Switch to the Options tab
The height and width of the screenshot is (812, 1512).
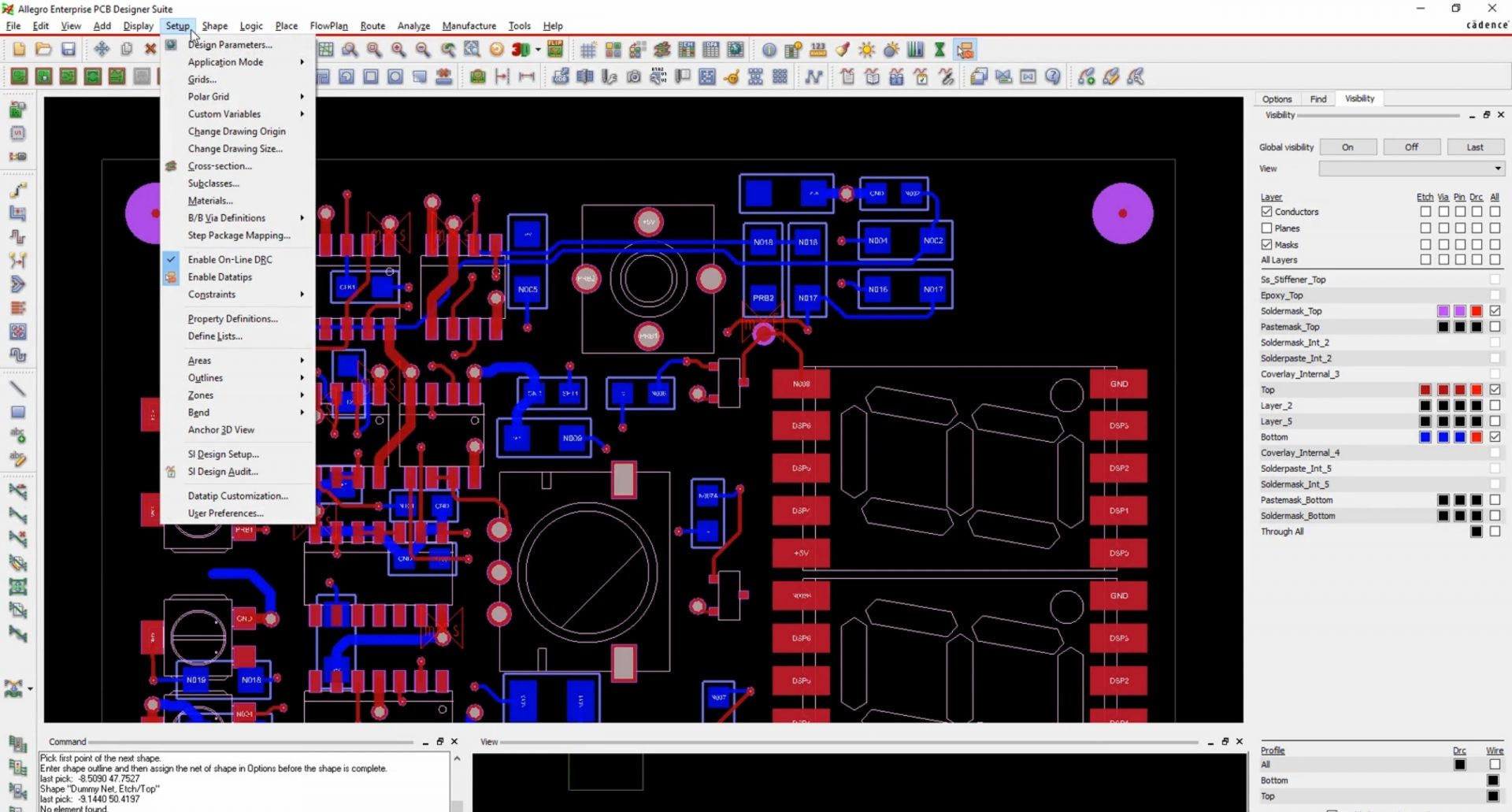click(1277, 99)
